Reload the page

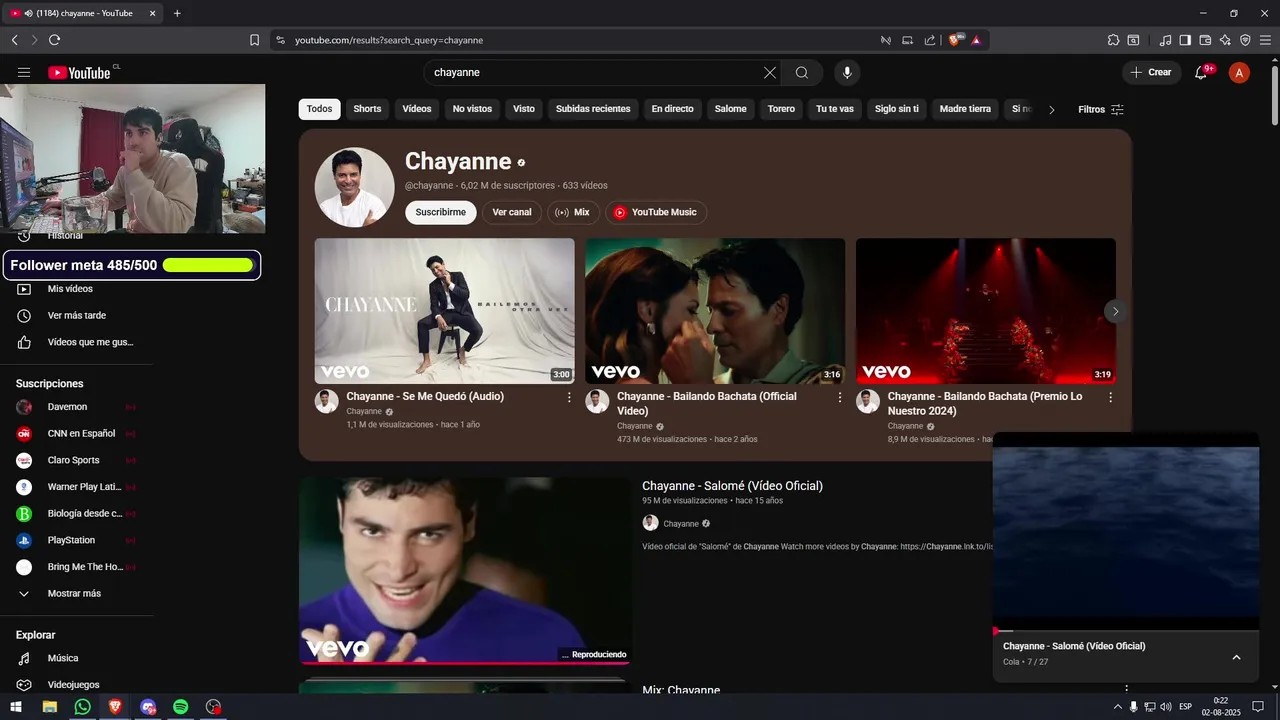point(54,40)
